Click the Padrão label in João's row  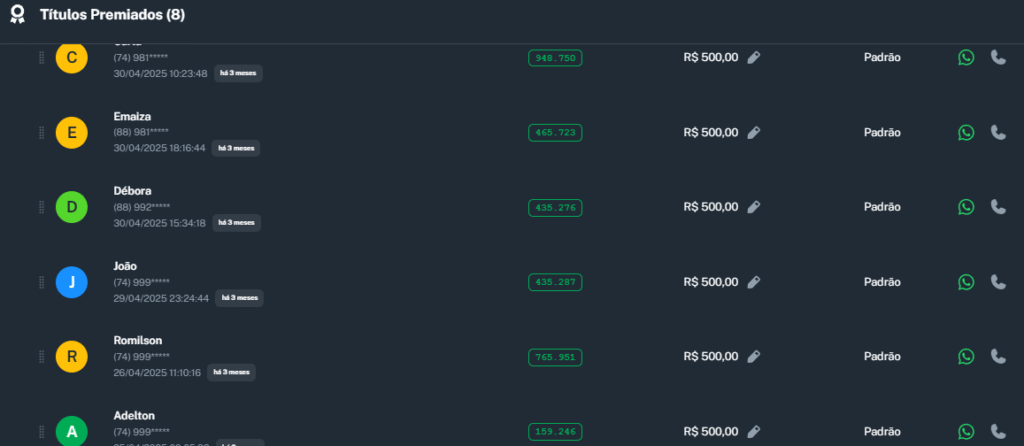click(882, 282)
